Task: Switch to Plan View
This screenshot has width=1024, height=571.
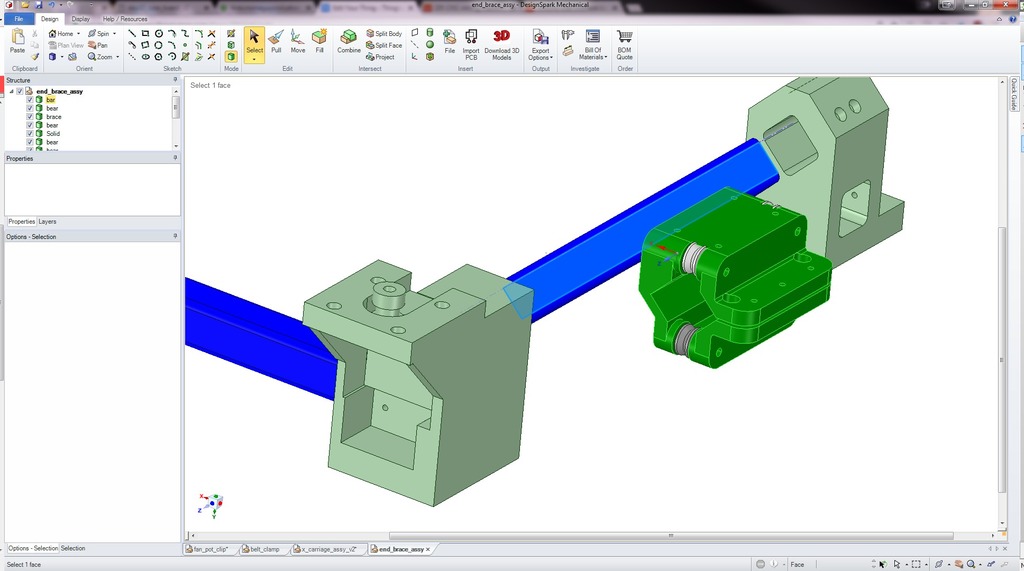Action: [66, 45]
